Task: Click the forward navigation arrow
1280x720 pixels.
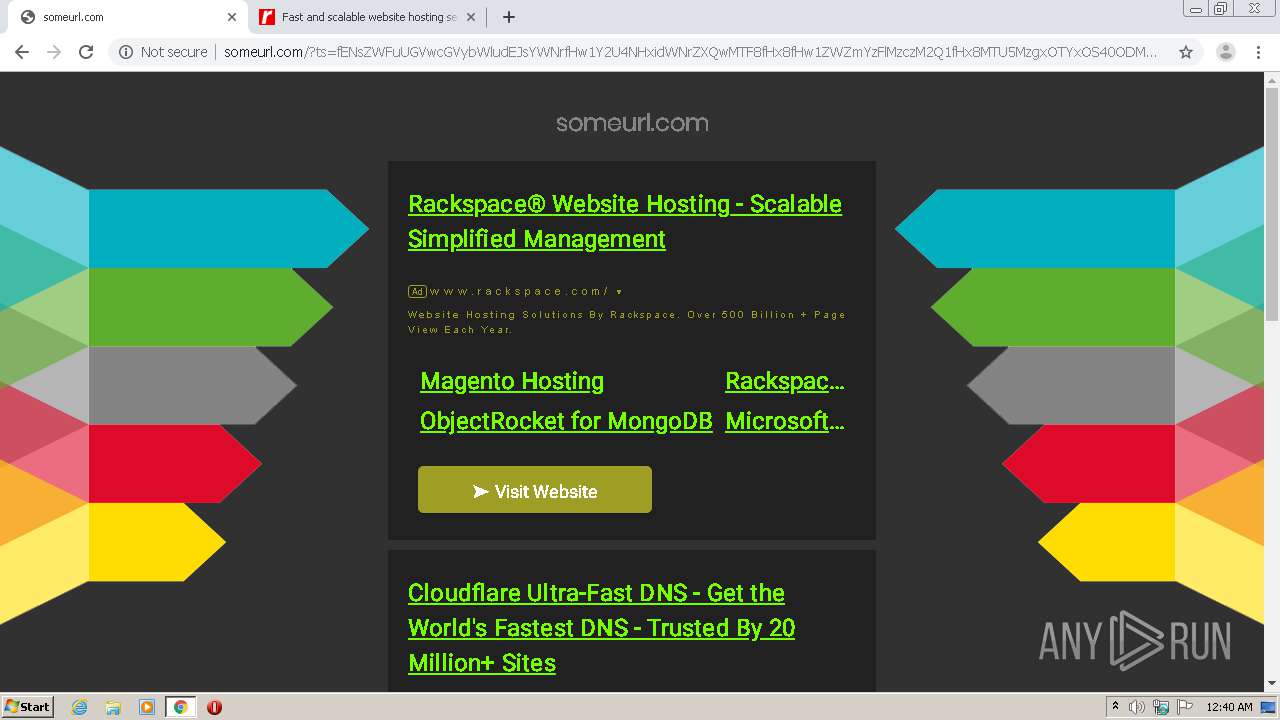Action: [x=54, y=52]
